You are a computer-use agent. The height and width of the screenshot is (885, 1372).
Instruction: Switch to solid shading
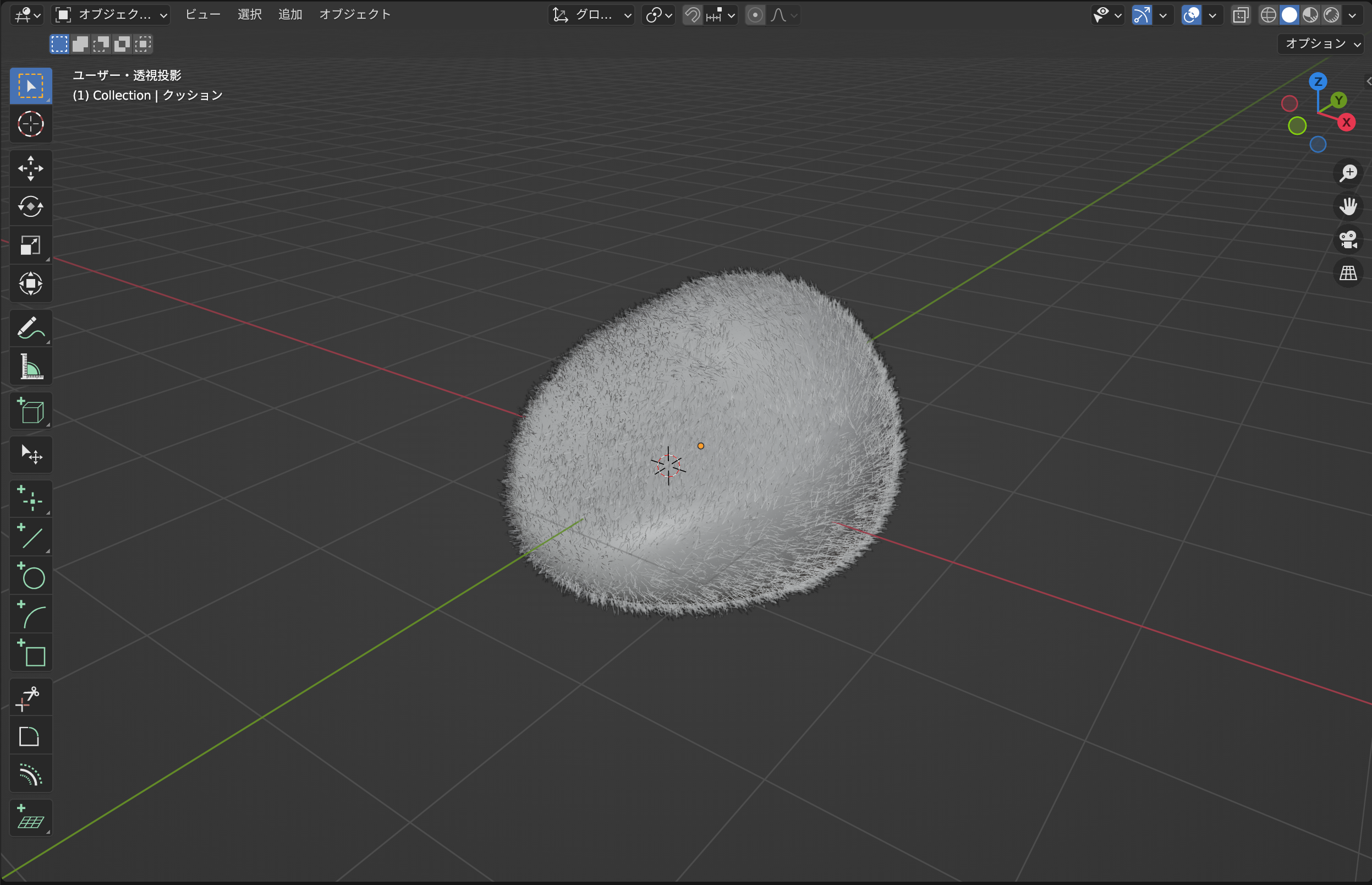tap(1289, 15)
